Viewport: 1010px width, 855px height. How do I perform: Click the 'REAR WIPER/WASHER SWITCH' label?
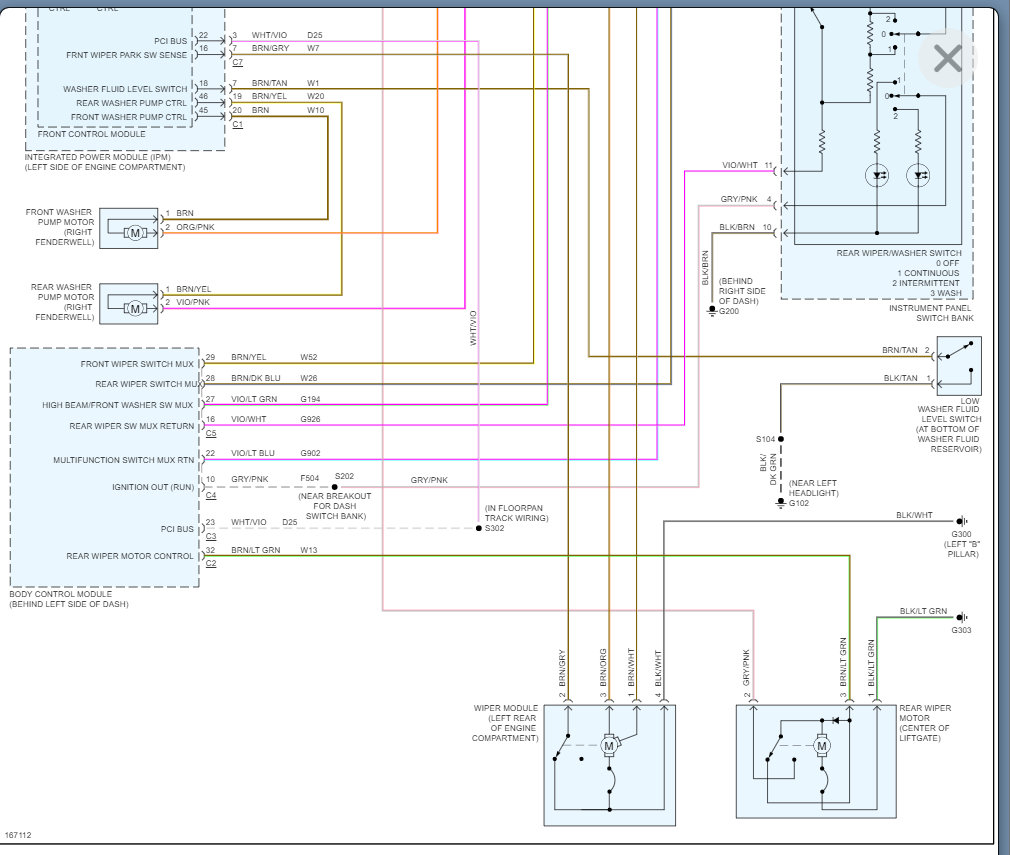tap(899, 253)
